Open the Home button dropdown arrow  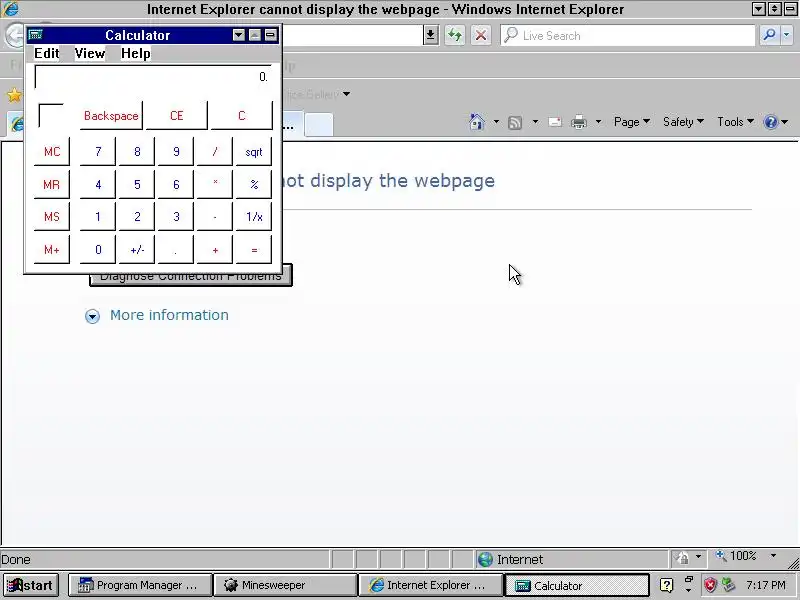click(496, 122)
